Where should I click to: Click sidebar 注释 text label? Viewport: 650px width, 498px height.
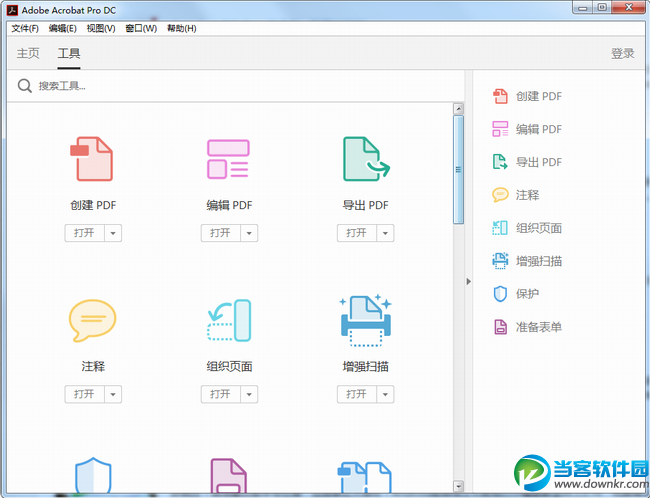527,194
